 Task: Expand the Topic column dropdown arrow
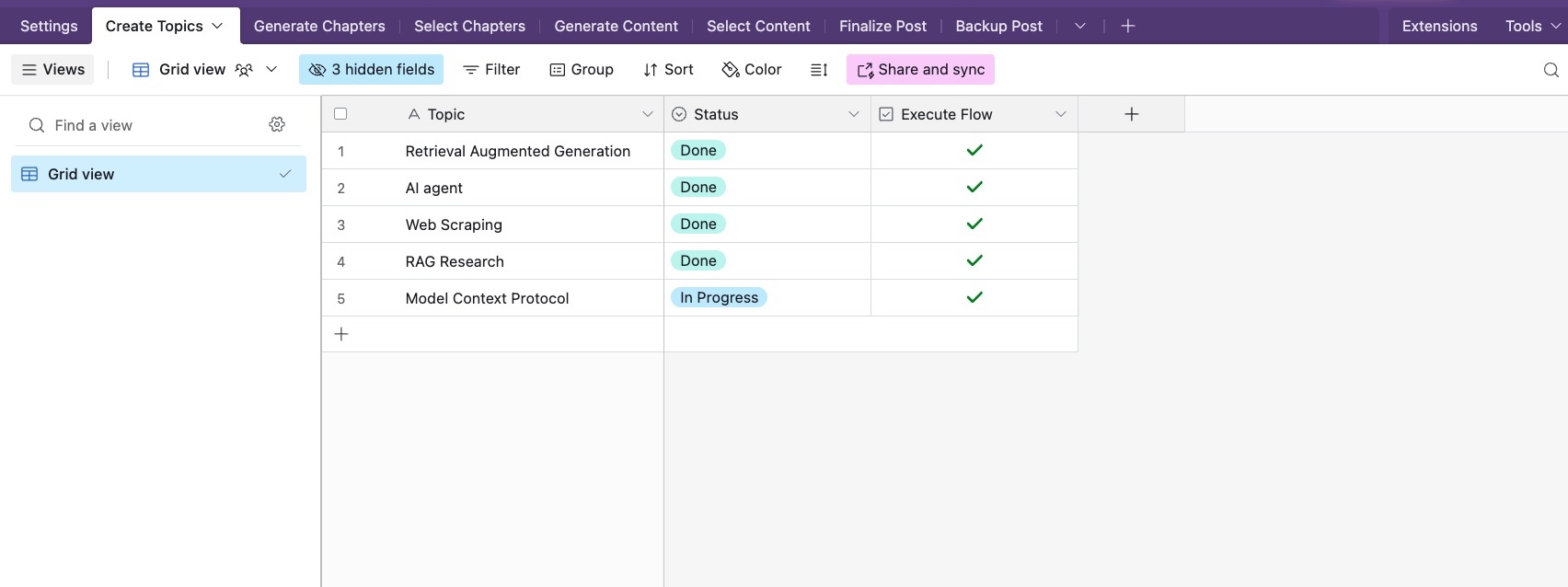pos(647,114)
